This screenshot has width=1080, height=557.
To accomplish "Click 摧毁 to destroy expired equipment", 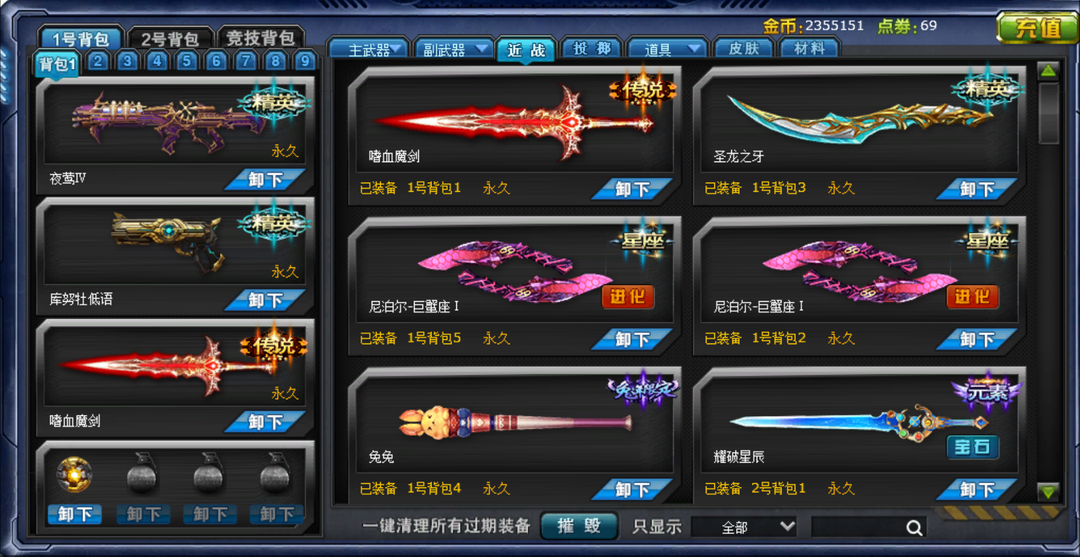I will [579, 526].
